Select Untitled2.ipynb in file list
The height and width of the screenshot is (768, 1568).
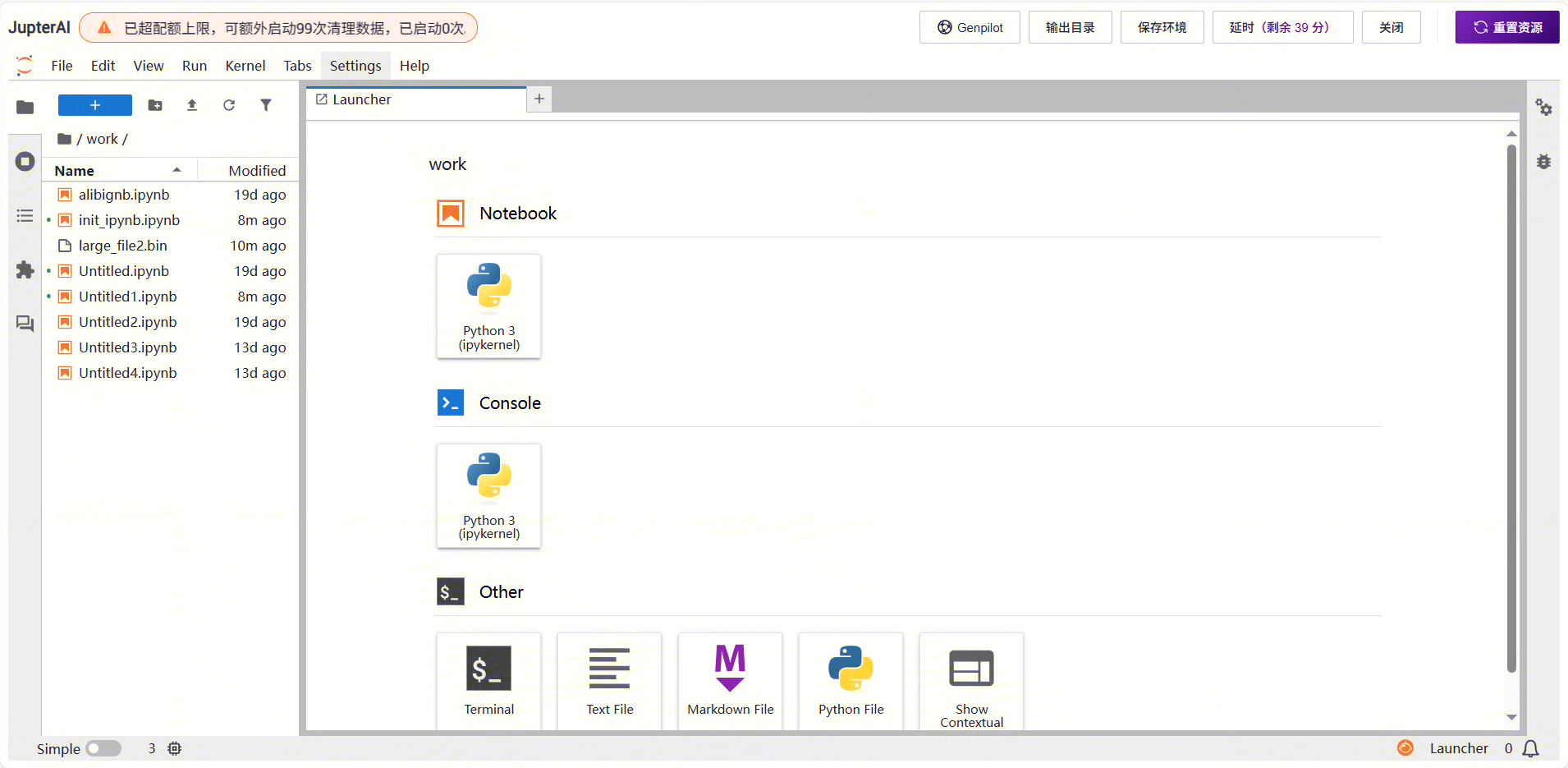[x=171, y=322]
